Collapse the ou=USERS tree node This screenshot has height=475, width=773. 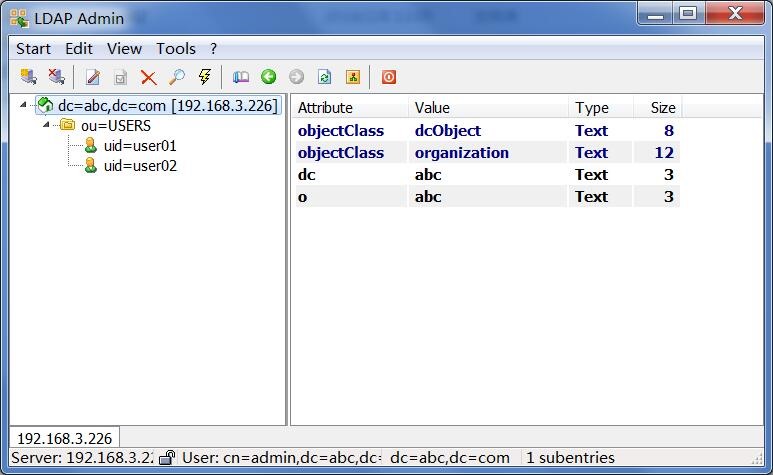coord(46,125)
